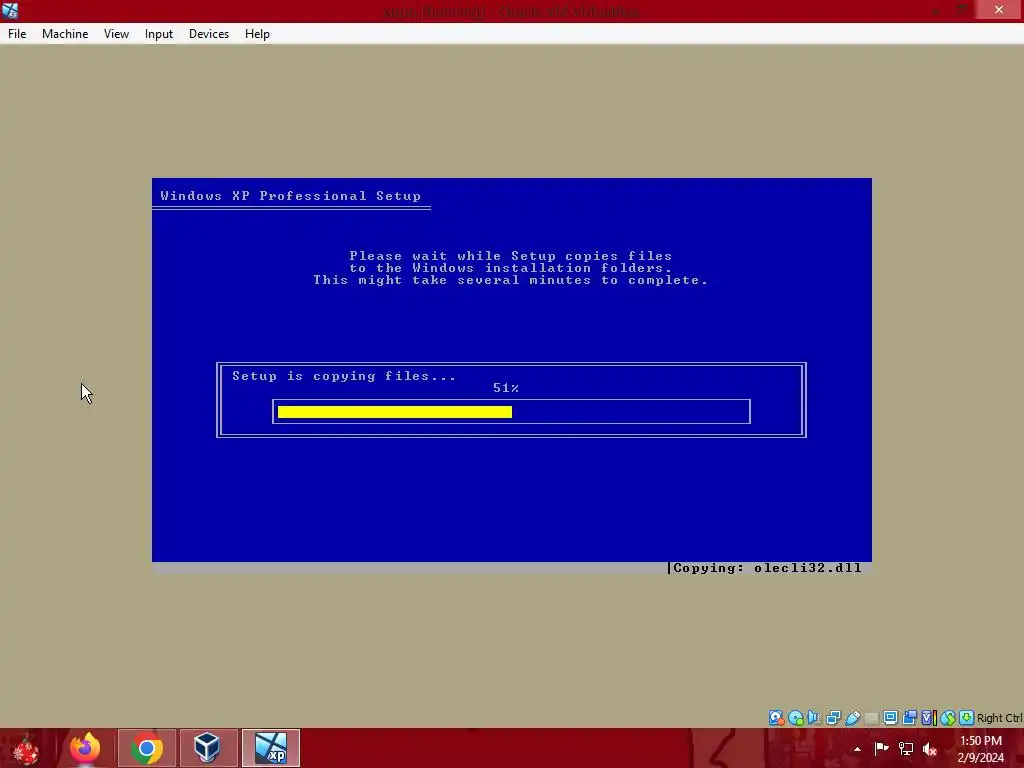Click the display indicator icon
The height and width of the screenshot is (768, 1024).
pos(890,718)
